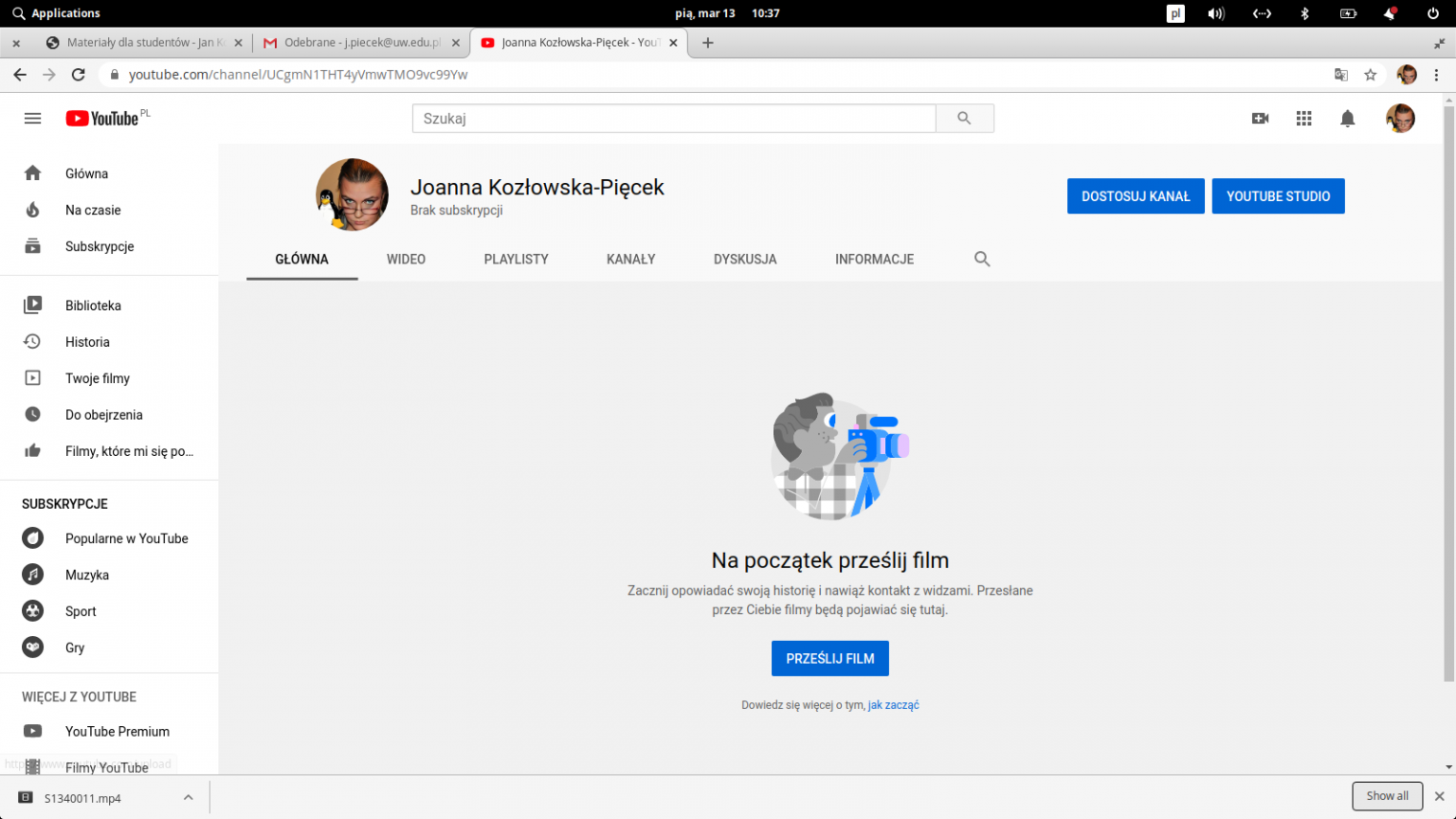Open the S1340011.mp4 downloaded file
Screen dimensions: 1456x819
(x=82, y=798)
